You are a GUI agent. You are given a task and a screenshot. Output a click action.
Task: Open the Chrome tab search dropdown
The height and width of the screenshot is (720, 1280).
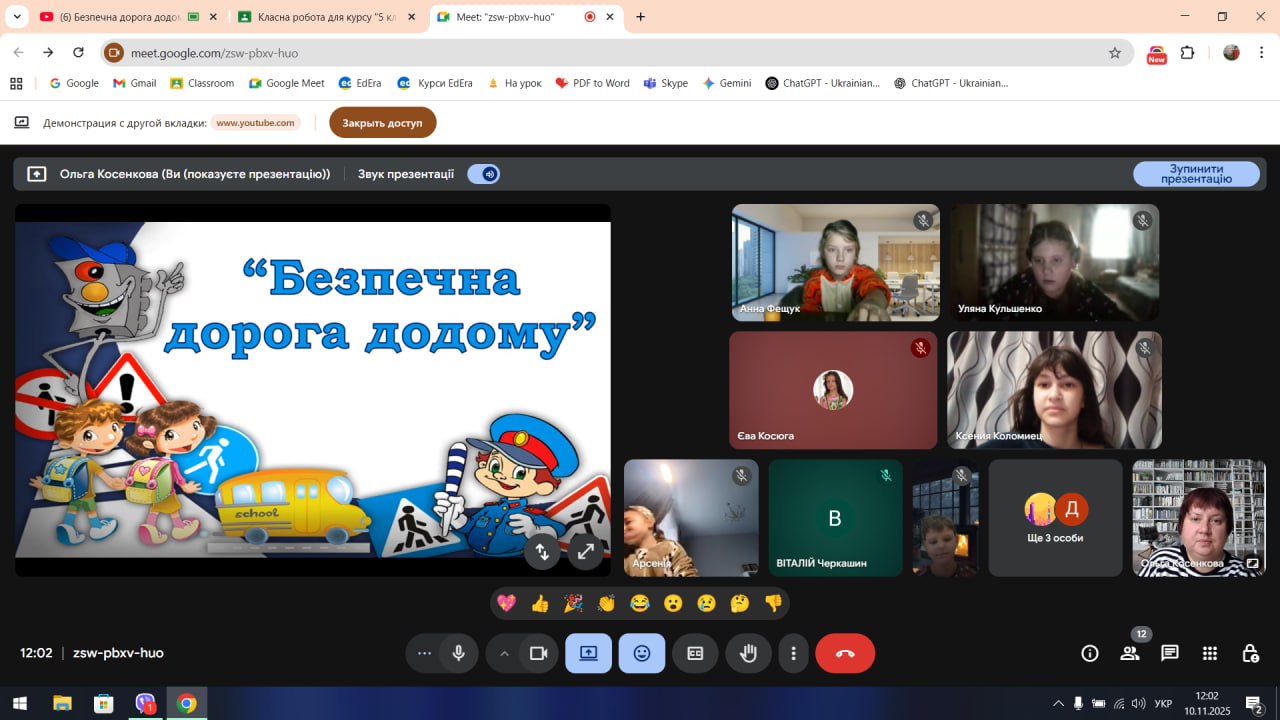pos(17,17)
